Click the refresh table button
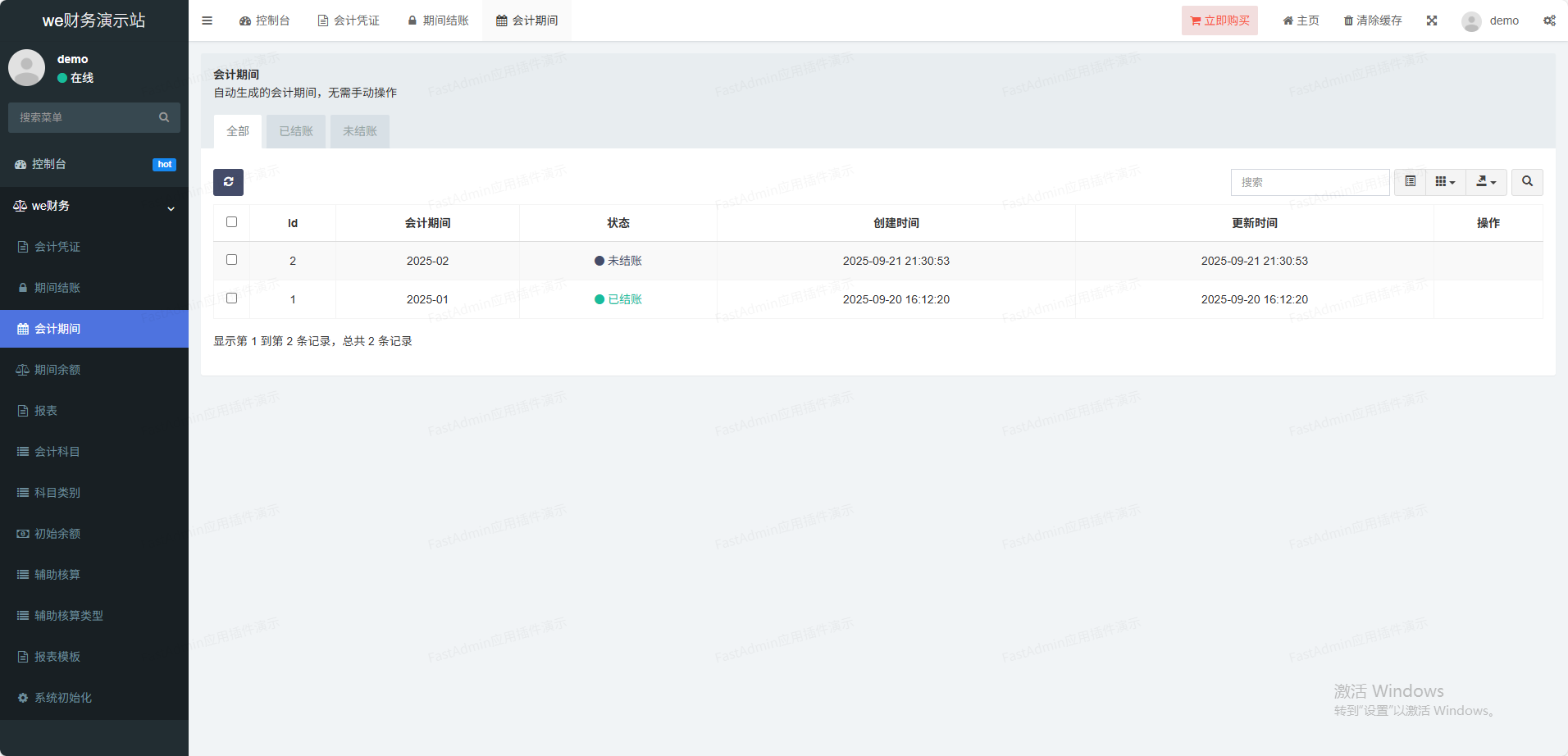This screenshot has height=756, width=1568. [x=228, y=182]
